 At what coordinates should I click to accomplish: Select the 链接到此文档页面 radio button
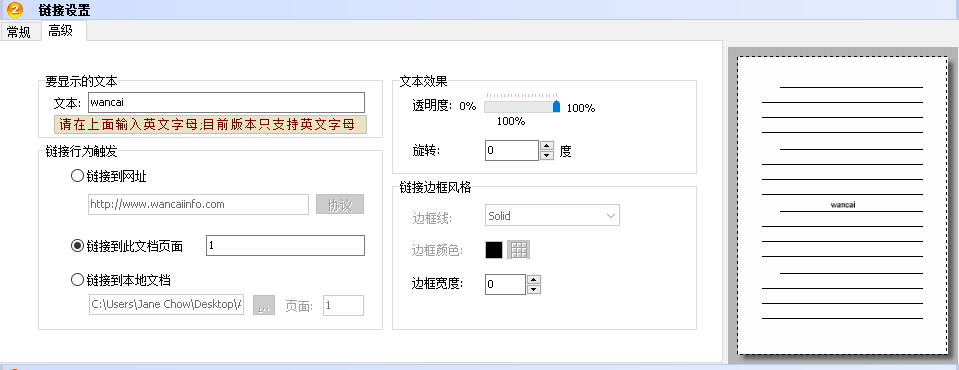click(78, 246)
